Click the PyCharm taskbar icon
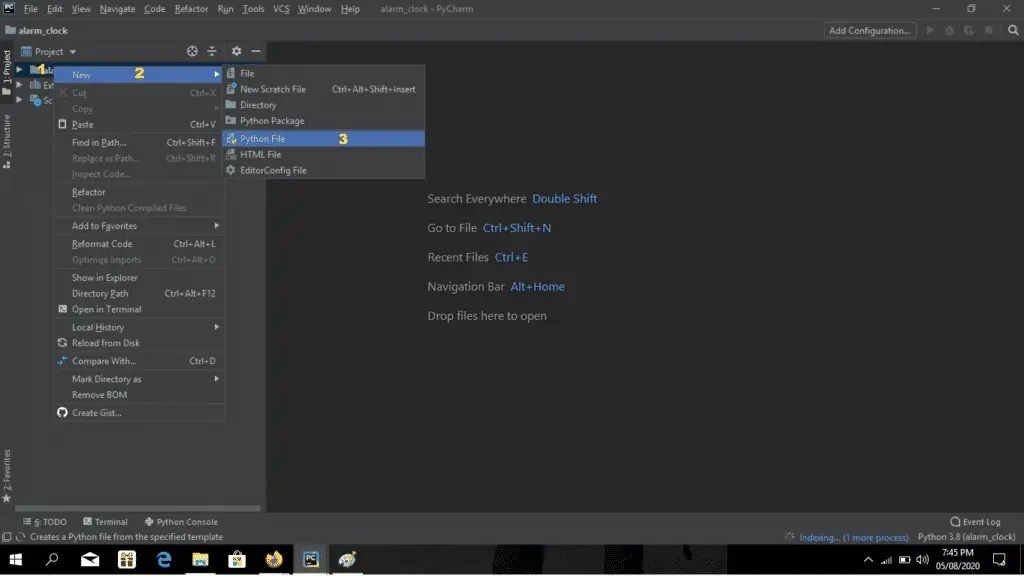This screenshot has height=576, width=1024. pos(310,561)
